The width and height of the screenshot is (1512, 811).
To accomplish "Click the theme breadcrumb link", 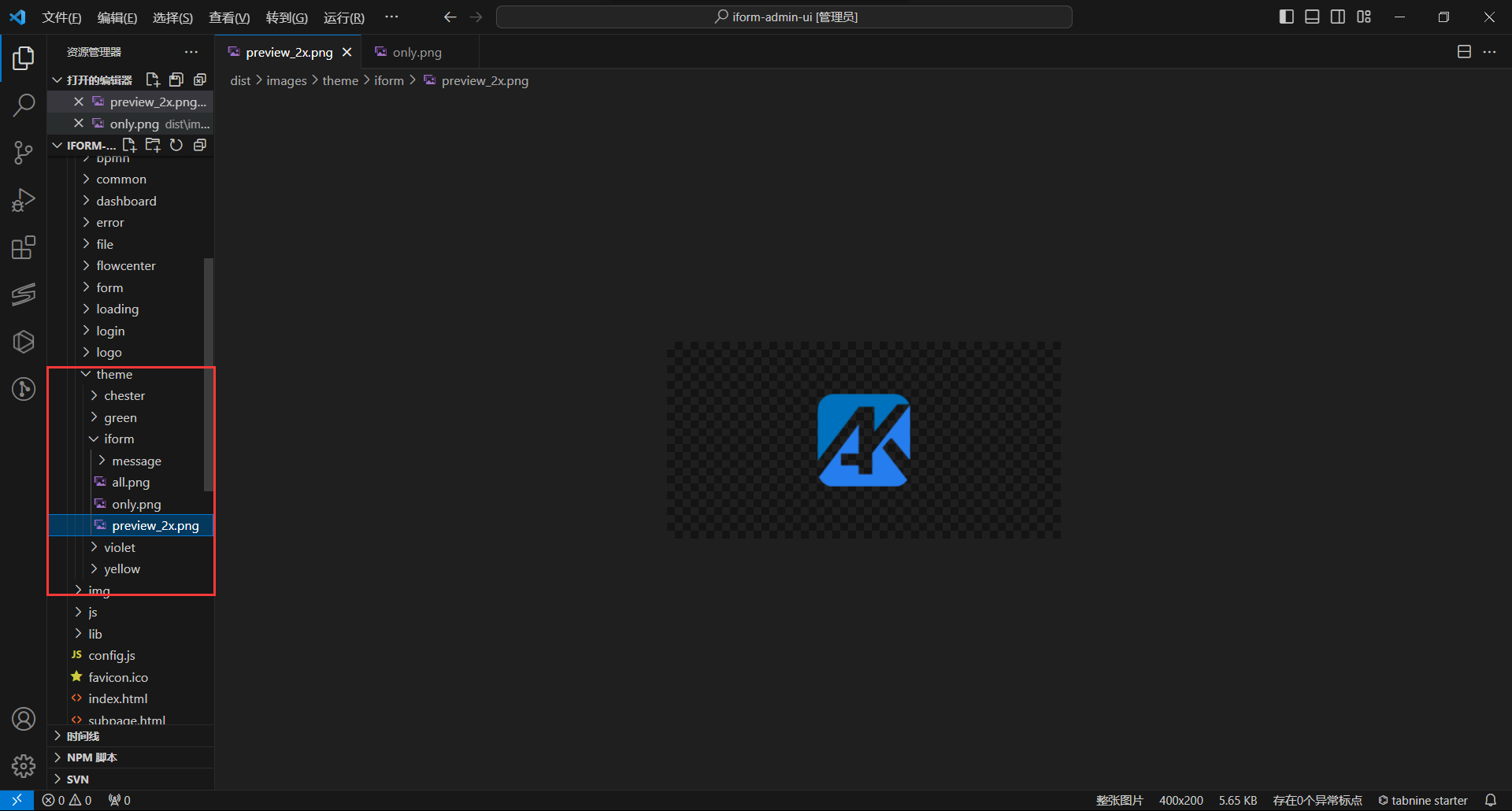I will tap(340, 80).
